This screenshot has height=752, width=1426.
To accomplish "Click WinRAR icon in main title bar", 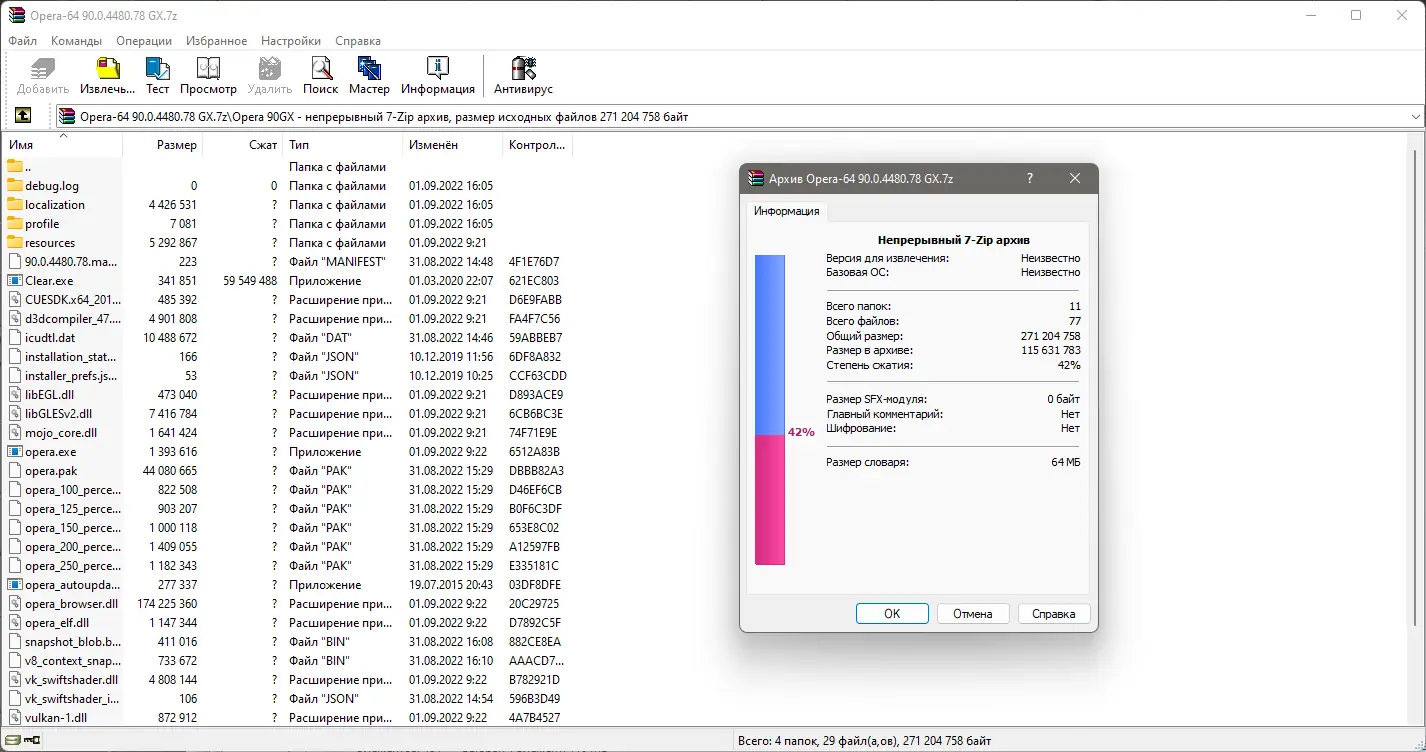I will (x=15, y=15).
